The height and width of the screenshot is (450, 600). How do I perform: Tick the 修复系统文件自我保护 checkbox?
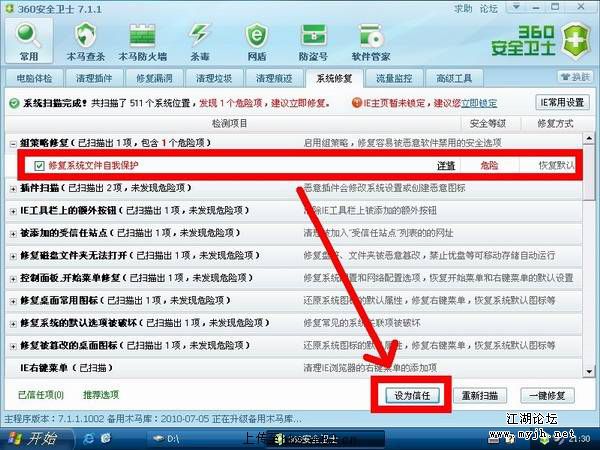[39, 166]
